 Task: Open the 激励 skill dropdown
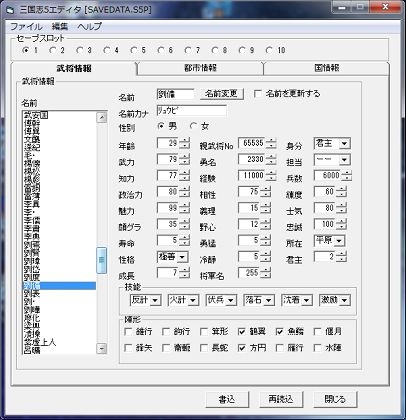[344, 300]
